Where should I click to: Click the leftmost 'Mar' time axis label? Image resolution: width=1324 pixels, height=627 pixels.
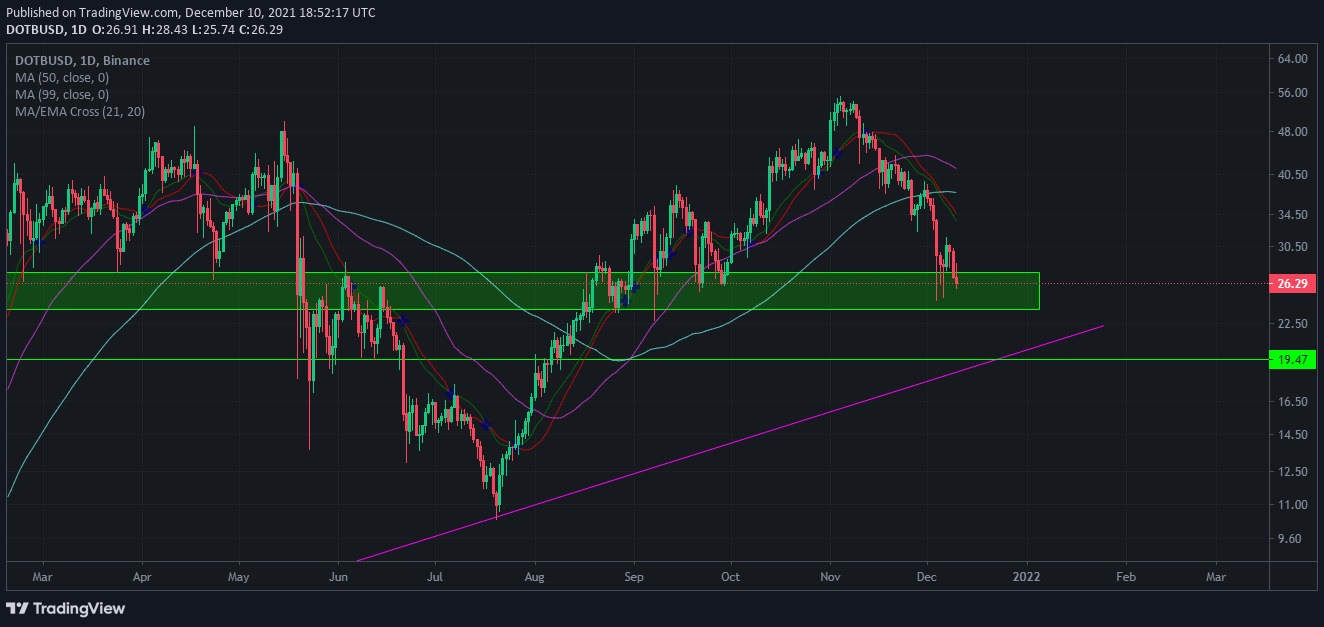[x=42, y=577]
